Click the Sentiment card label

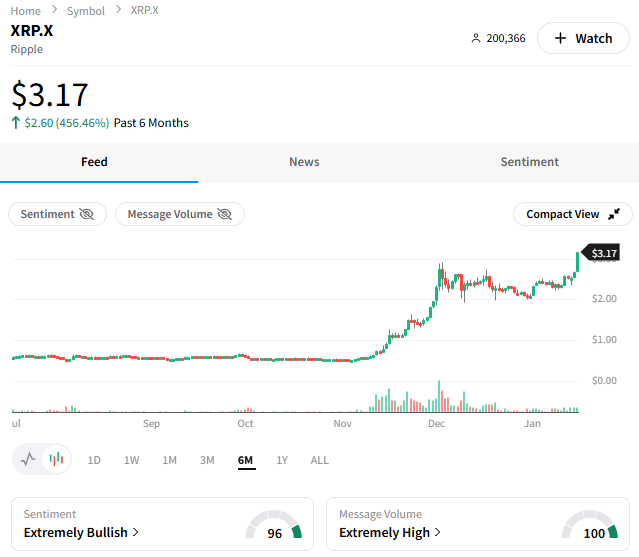click(x=50, y=514)
